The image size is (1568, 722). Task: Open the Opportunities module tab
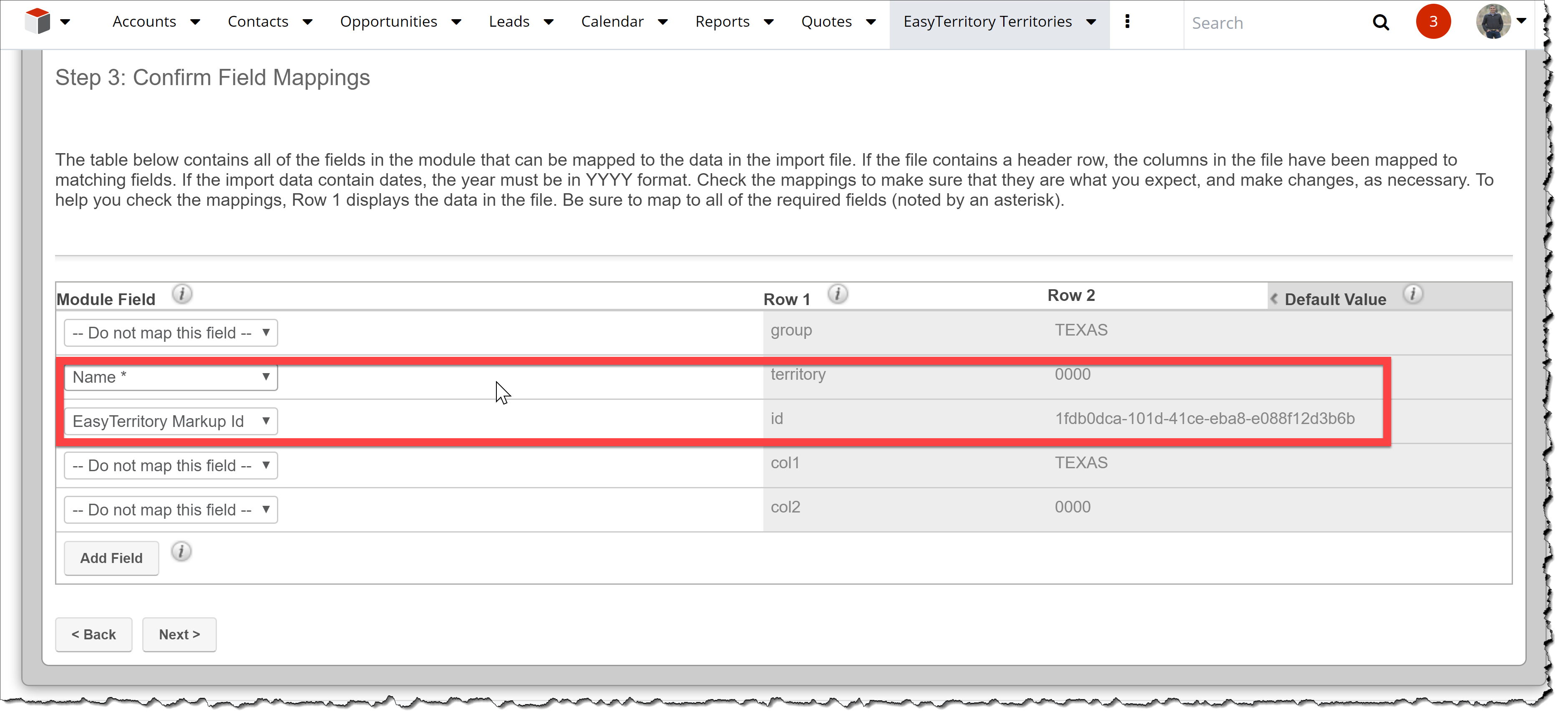(x=388, y=22)
